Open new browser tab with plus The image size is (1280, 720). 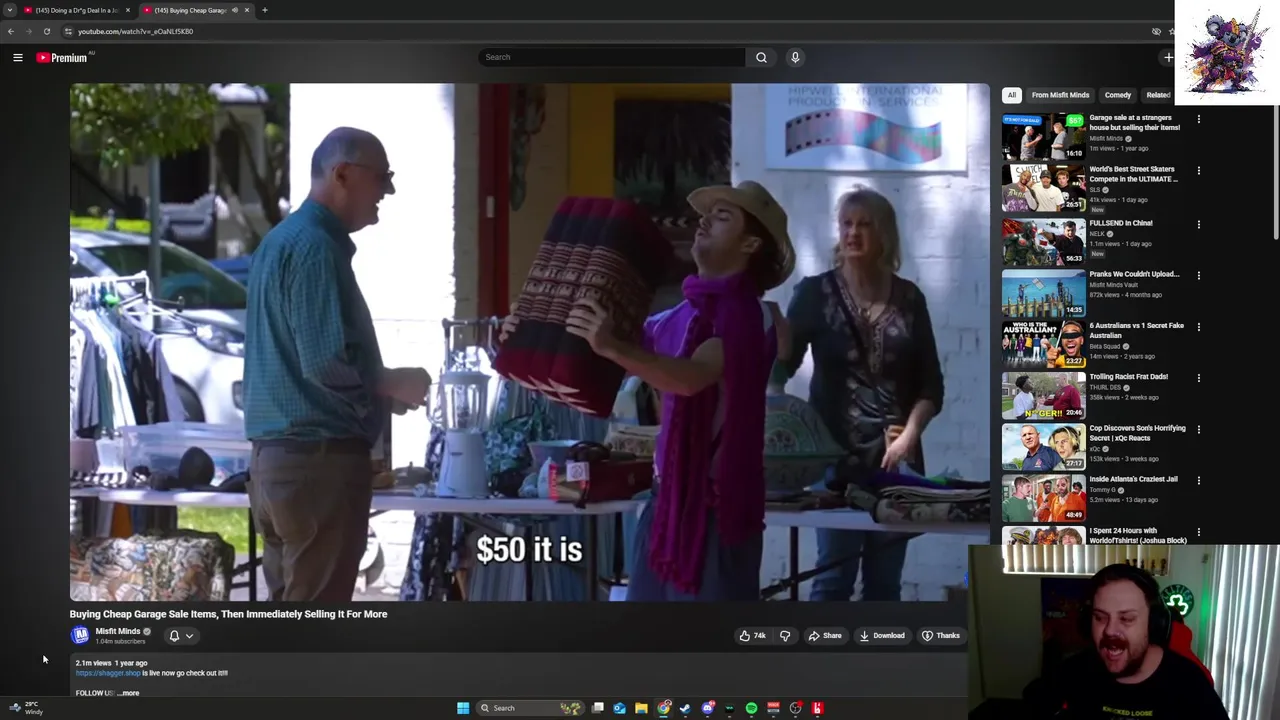[x=264, y=10]
